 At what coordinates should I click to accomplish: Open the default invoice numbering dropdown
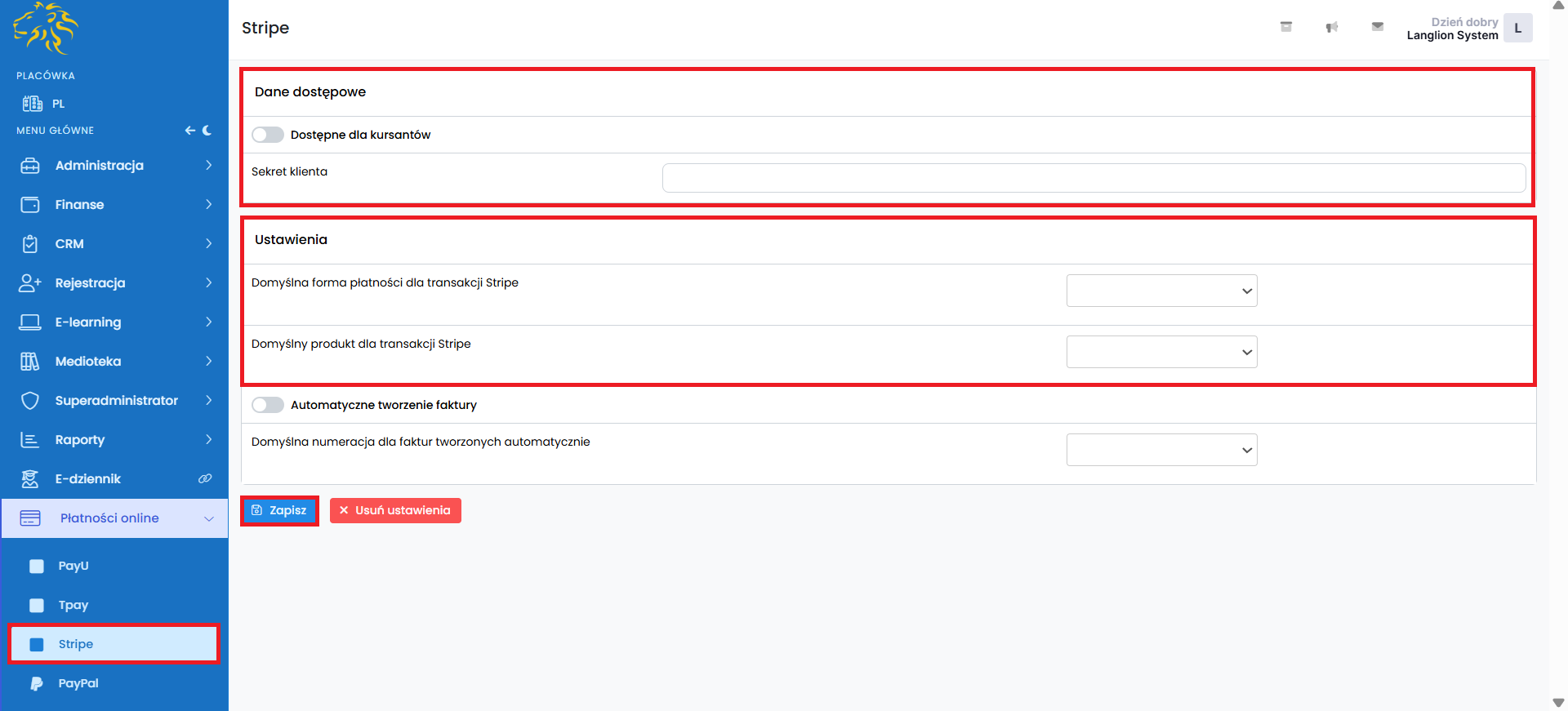(1161, 450)
